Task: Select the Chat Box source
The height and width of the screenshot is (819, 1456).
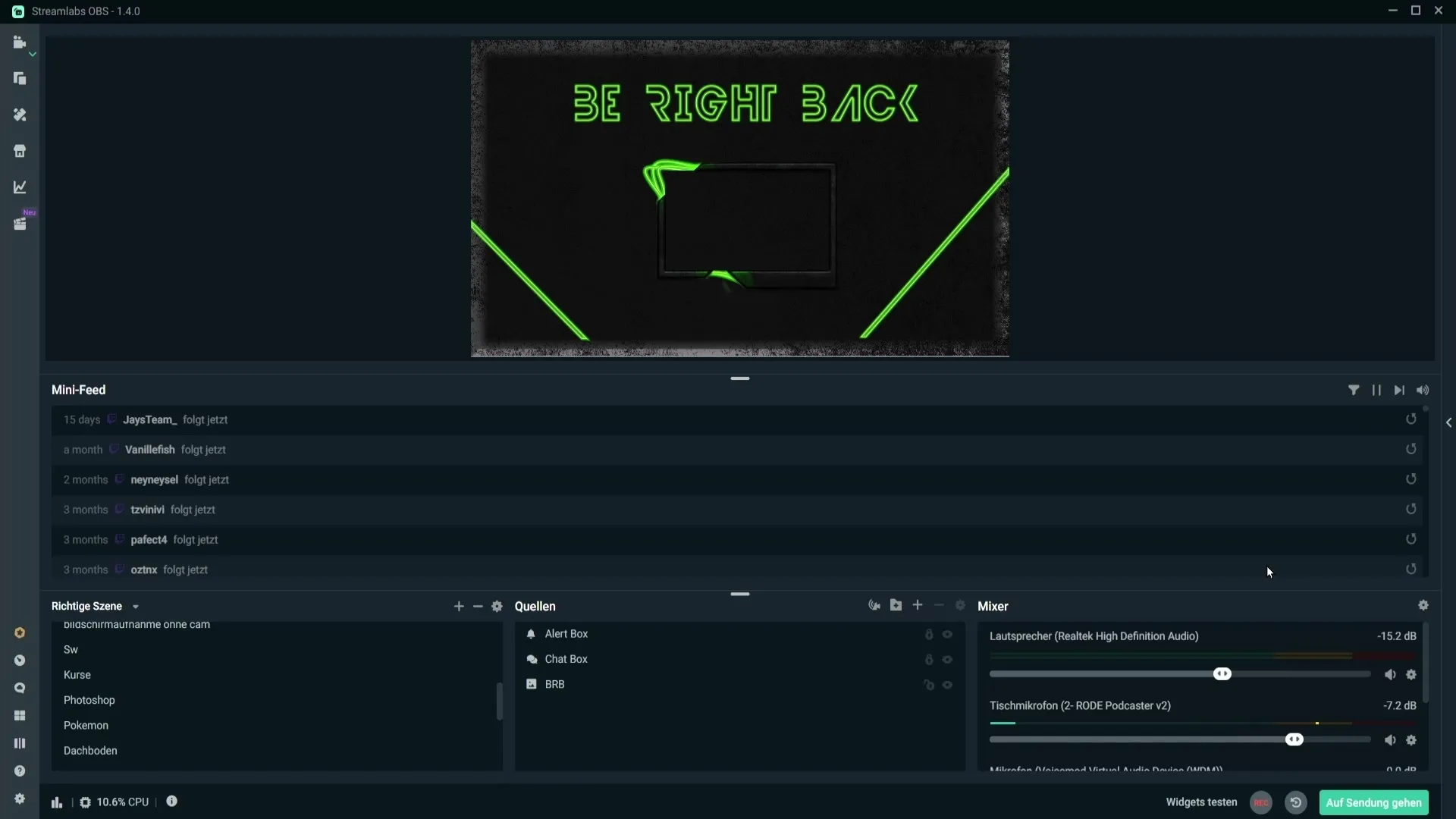Action: [740, 659]
